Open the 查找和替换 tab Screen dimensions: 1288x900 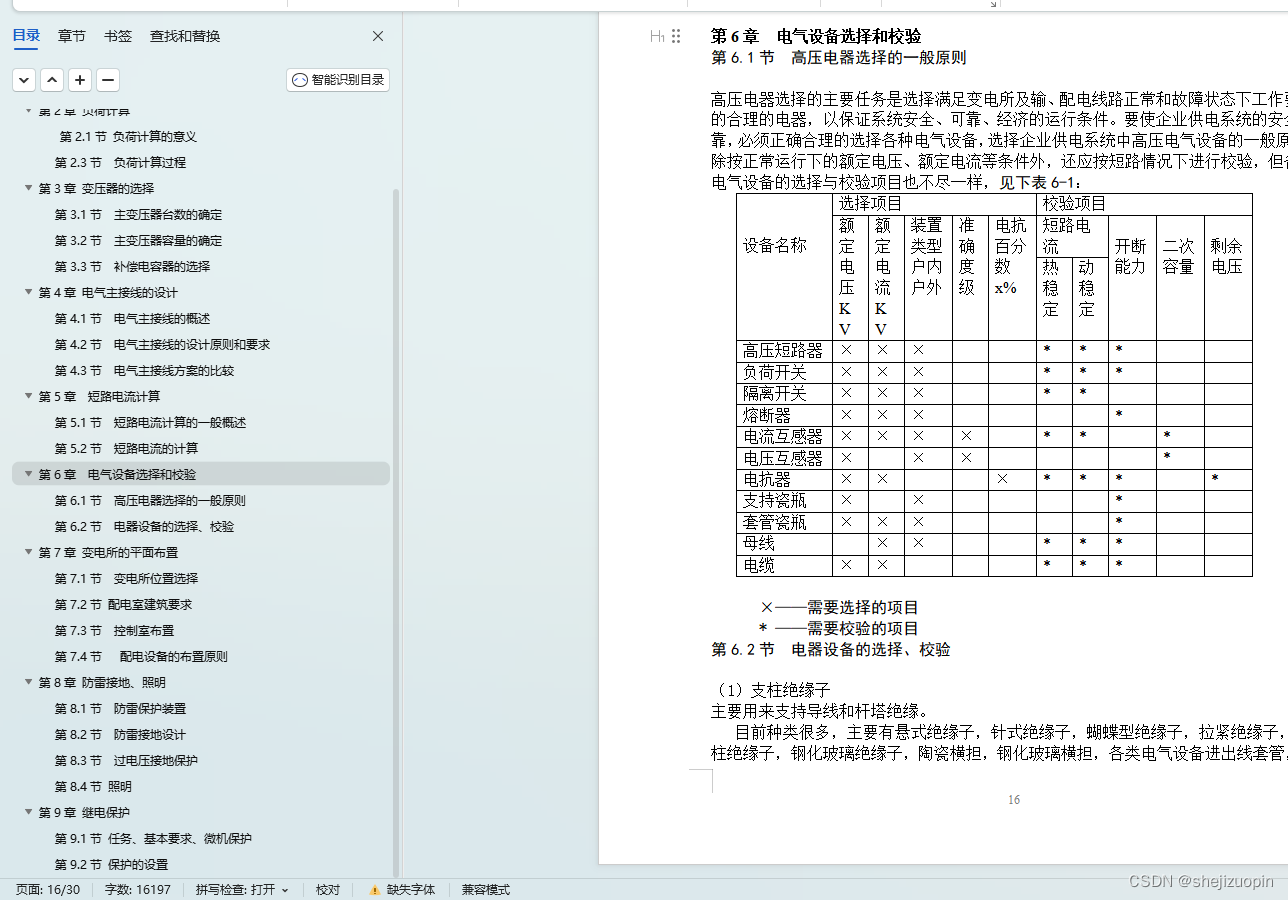(185, 36)
